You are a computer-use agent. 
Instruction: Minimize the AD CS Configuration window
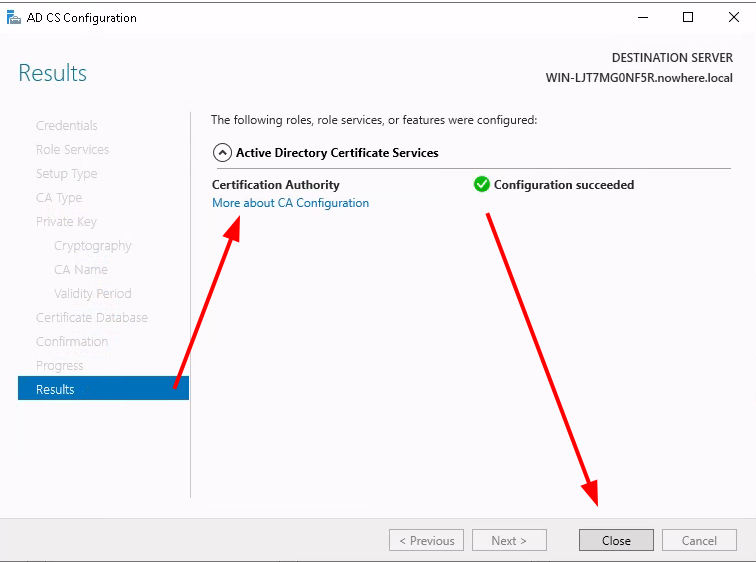(643, 17)
